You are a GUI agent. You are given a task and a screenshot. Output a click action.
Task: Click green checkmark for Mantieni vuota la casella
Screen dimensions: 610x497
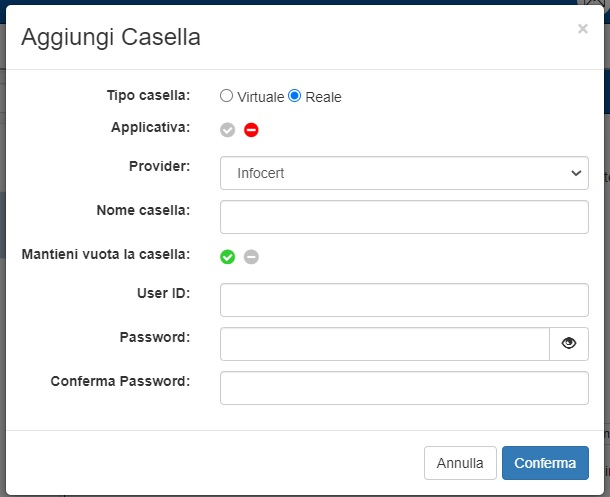[x=228, y=257]
